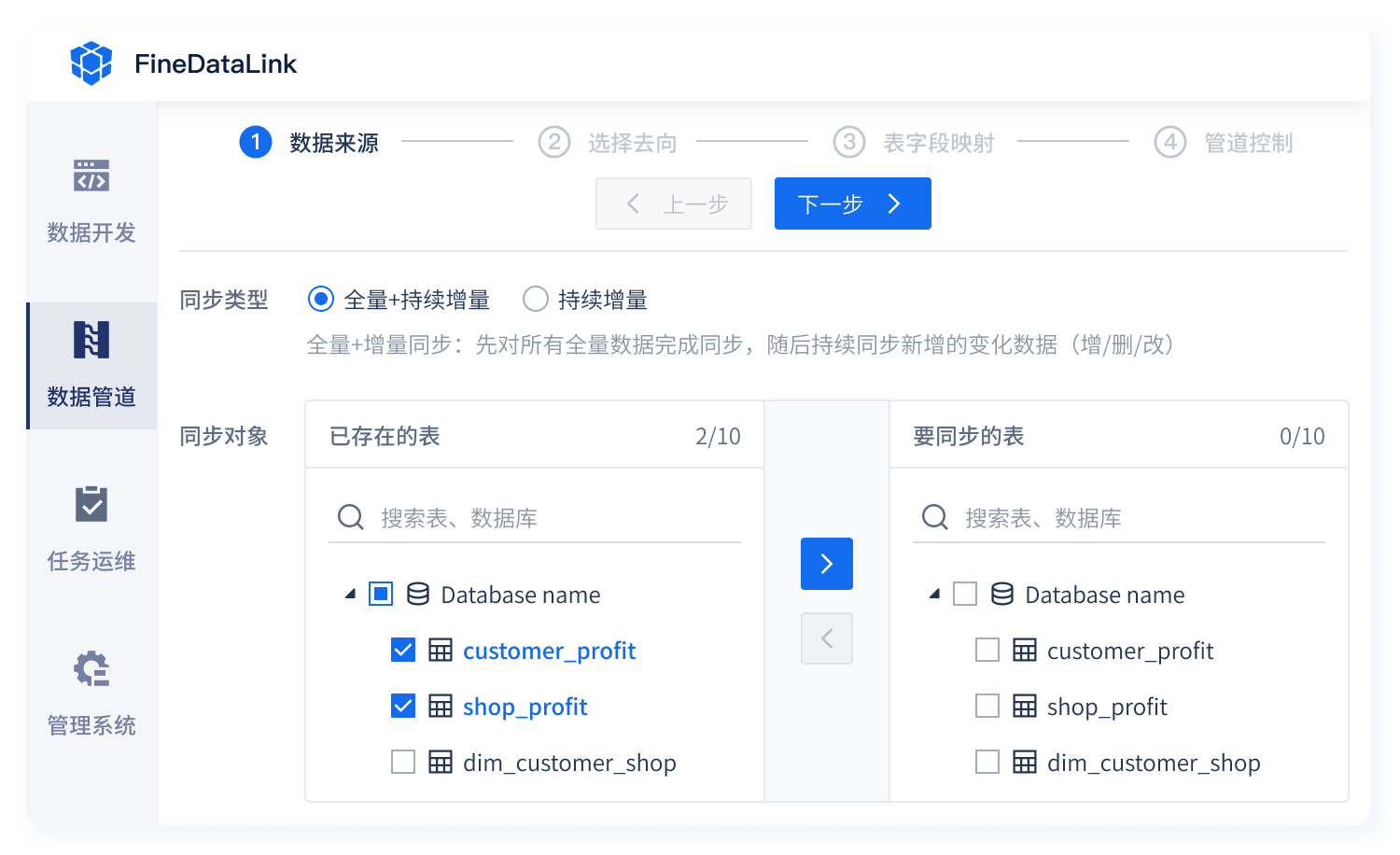
Task: Click database icon in 已存在的表 tree
Action: 418,594
